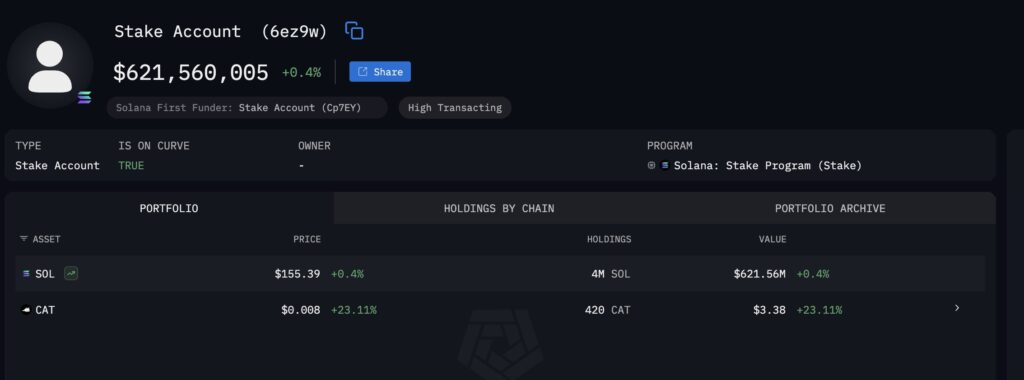Click the HOLDINGS column header
1024x380 pixels.
pos(609,239)
